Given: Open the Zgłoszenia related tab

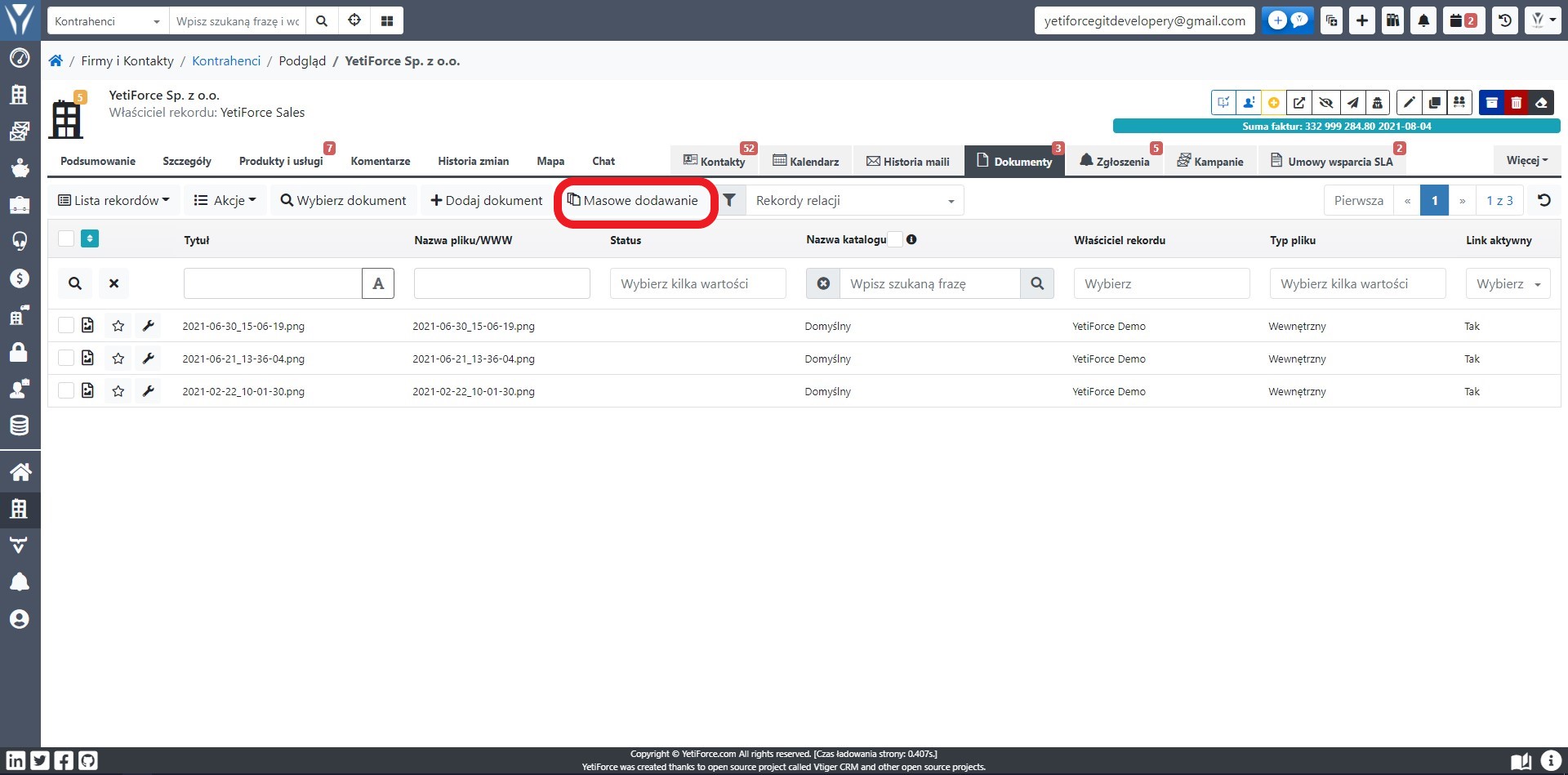Looking at the screenshot, I should [1115, 161].
